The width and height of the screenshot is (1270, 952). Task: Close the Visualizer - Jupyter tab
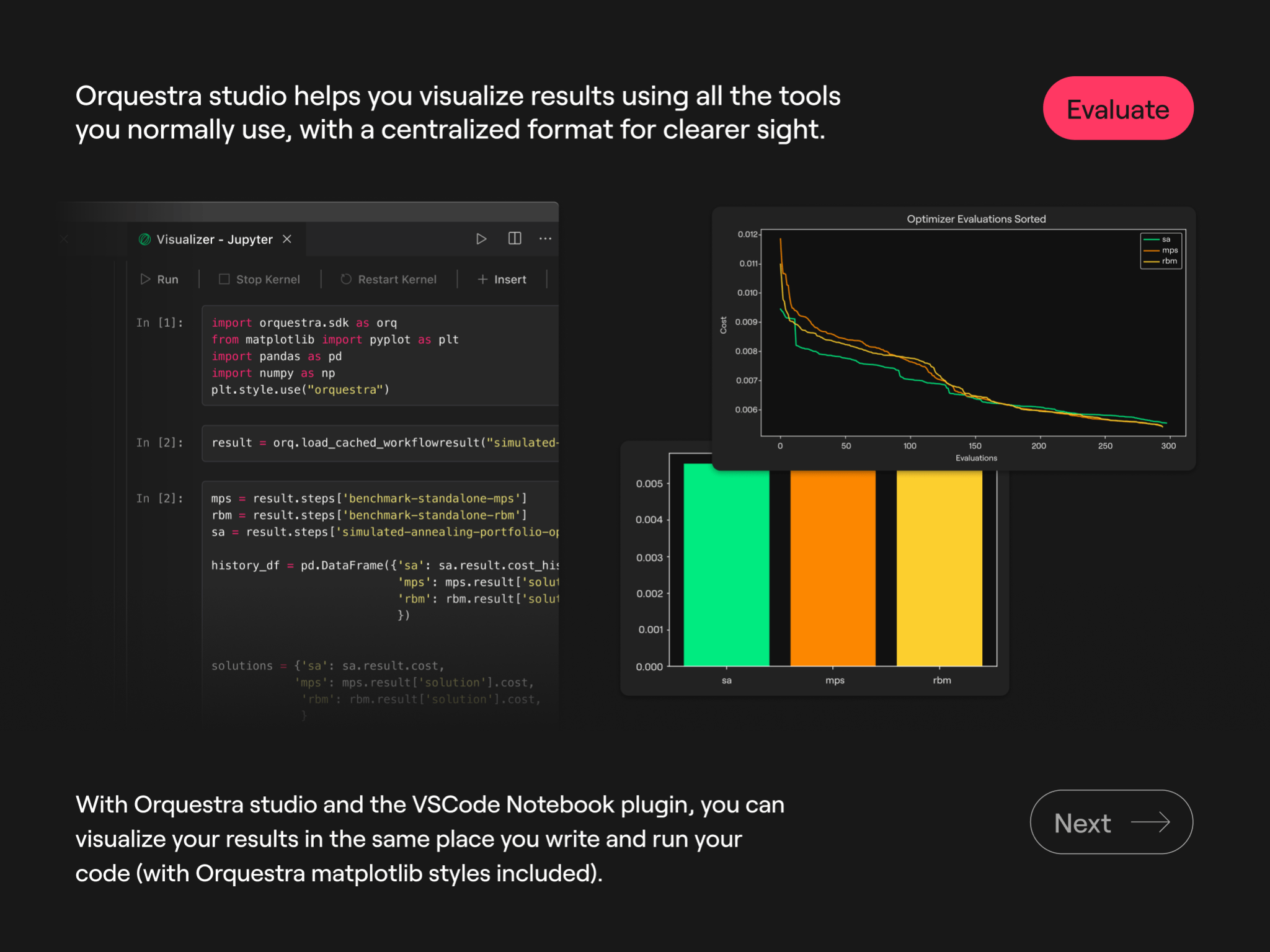tap(287, 239)
